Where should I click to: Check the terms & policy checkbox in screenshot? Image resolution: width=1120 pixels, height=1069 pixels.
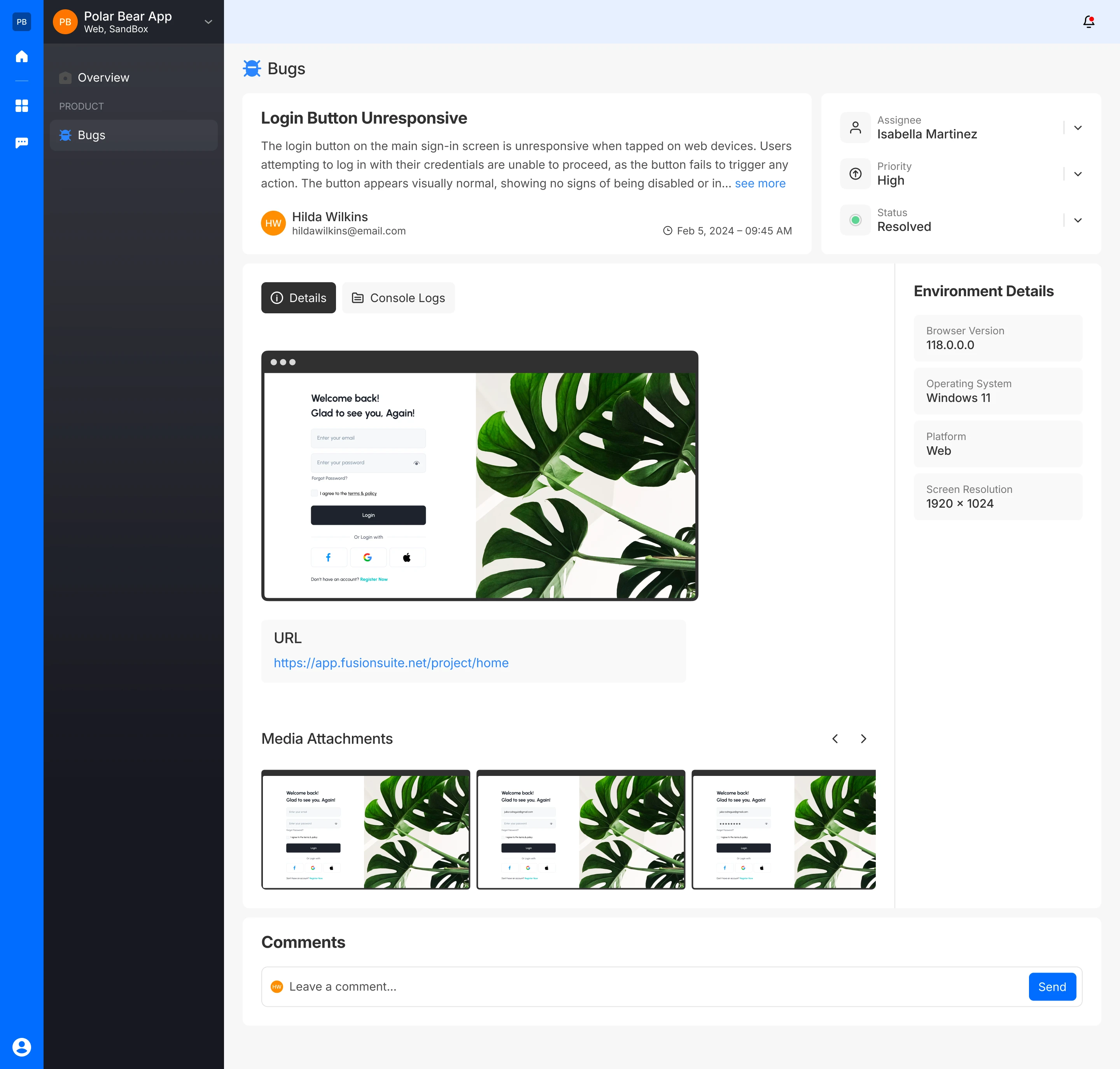314,493
